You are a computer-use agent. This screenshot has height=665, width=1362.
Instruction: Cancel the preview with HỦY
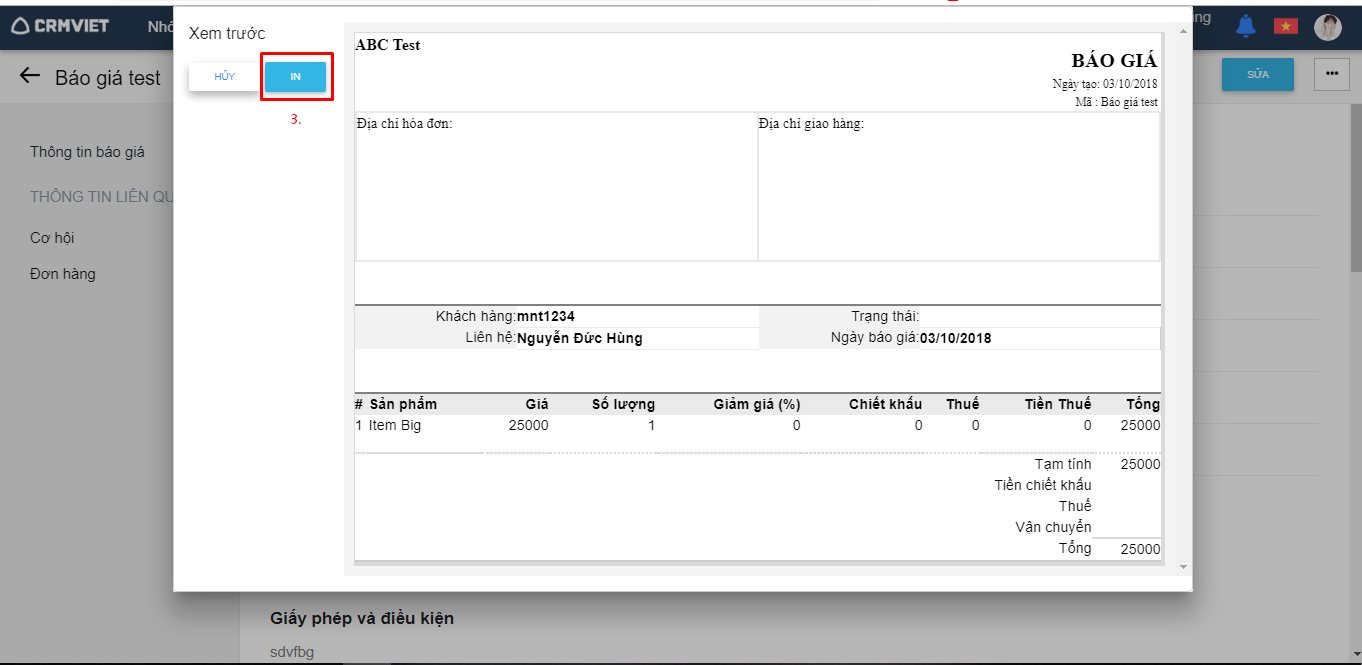point(225,77)
